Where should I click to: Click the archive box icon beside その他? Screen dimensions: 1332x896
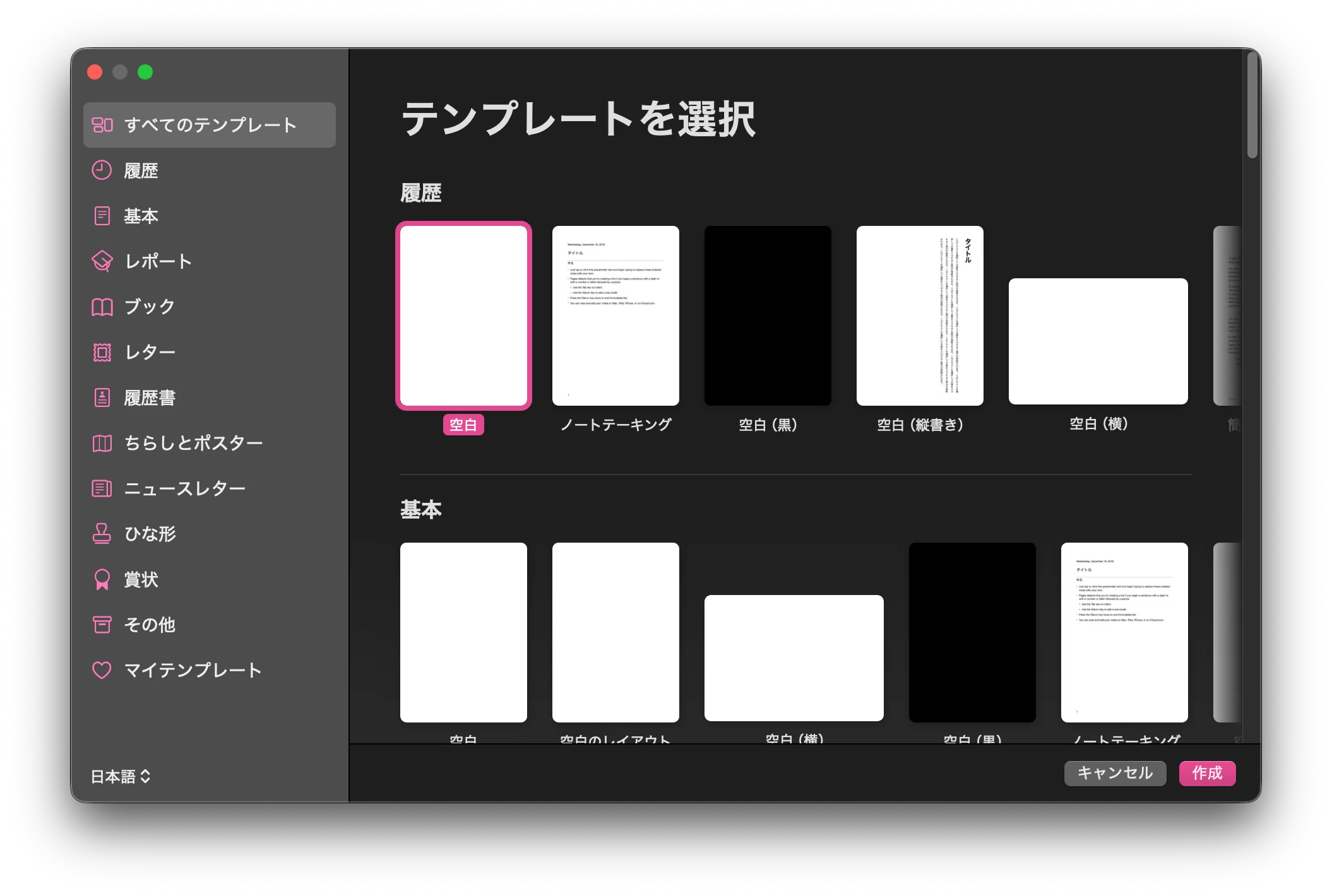pos(102,625)
